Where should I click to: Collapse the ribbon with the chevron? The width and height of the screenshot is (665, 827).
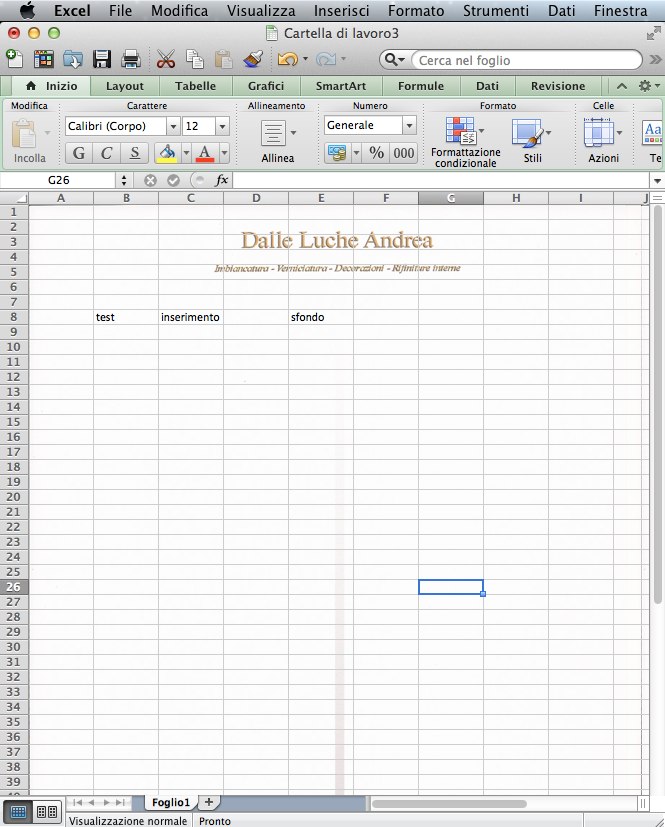tap(622, 86)
